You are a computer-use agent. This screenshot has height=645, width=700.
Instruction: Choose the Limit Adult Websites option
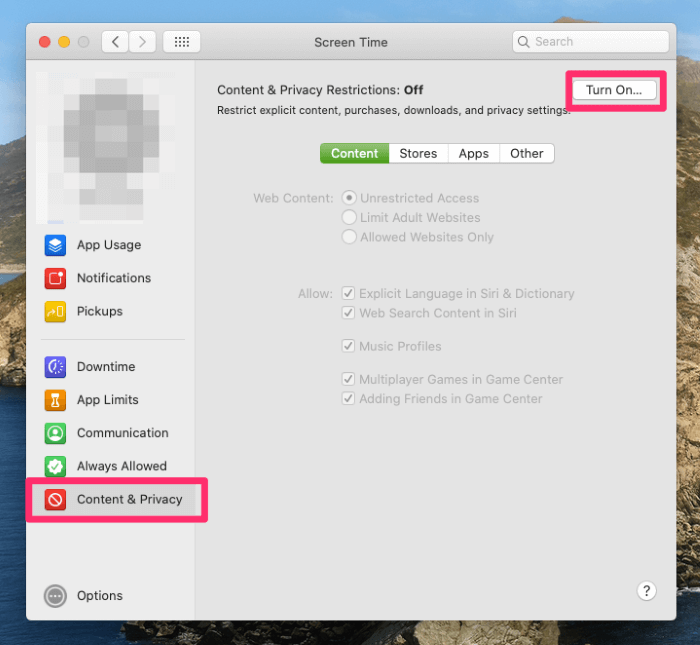(x=350, y=218)
